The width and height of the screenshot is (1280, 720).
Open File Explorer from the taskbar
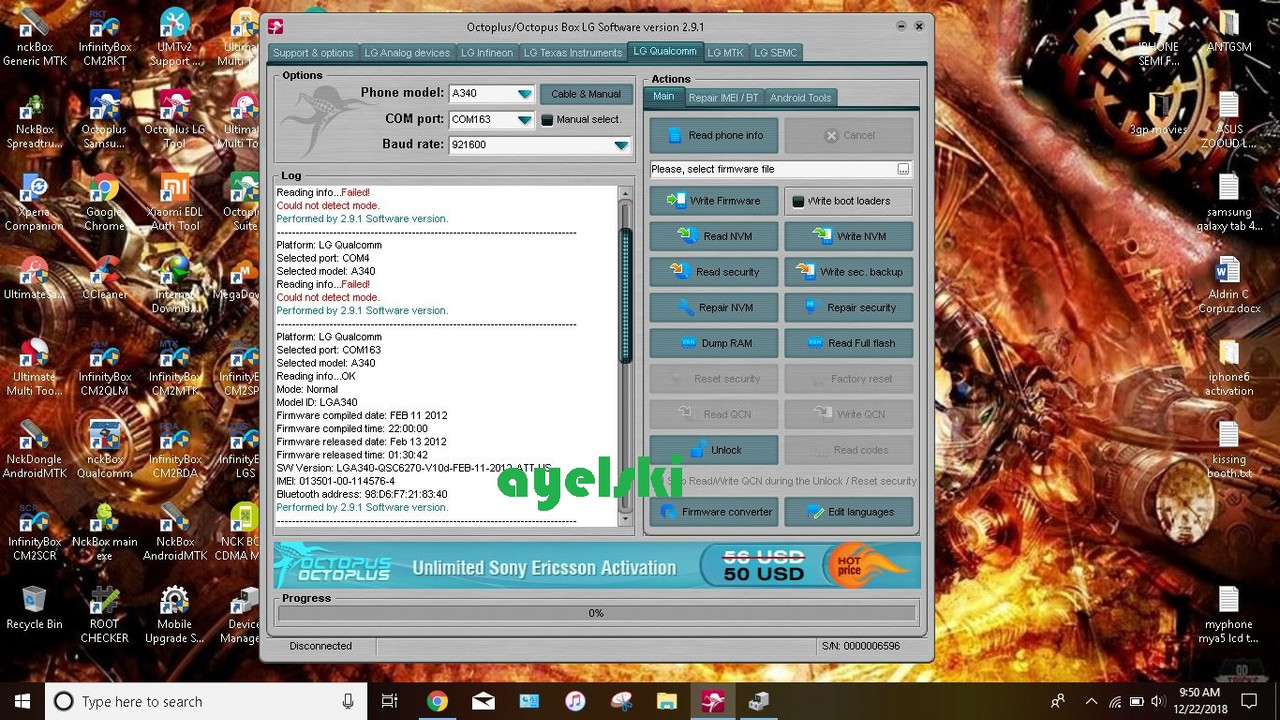(667, 701)
